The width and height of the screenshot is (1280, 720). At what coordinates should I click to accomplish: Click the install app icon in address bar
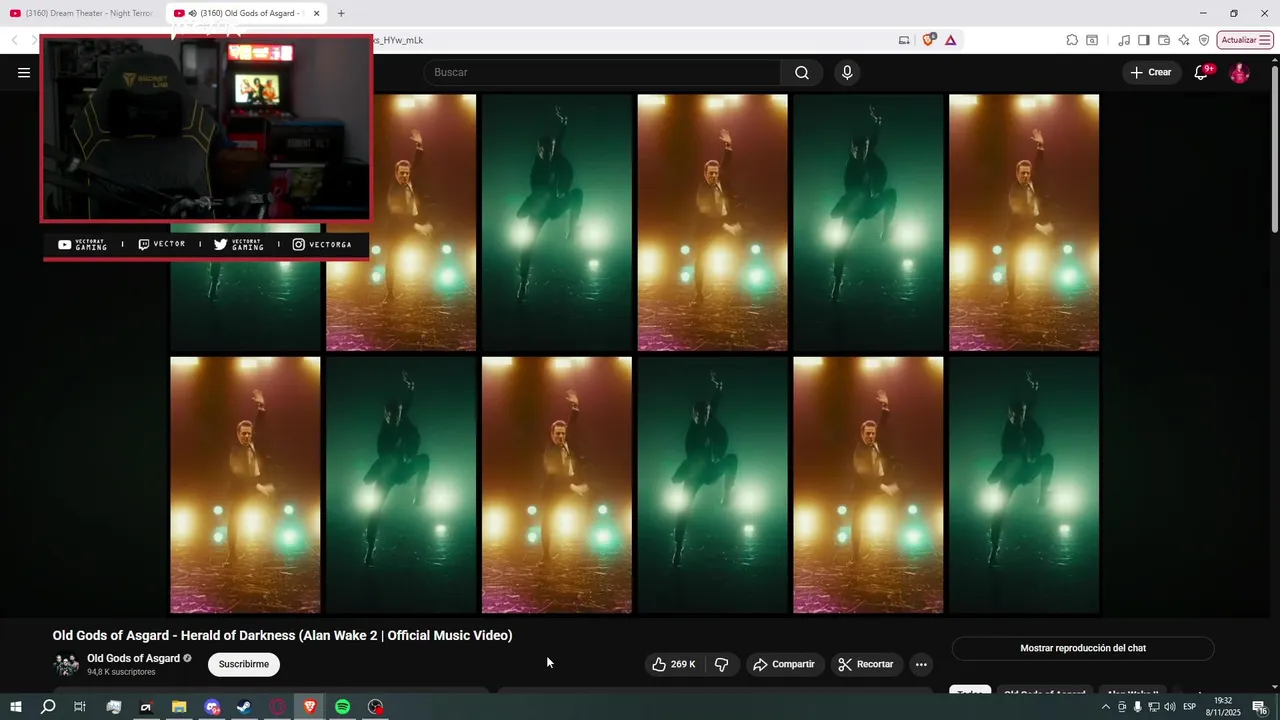[904, 40]
